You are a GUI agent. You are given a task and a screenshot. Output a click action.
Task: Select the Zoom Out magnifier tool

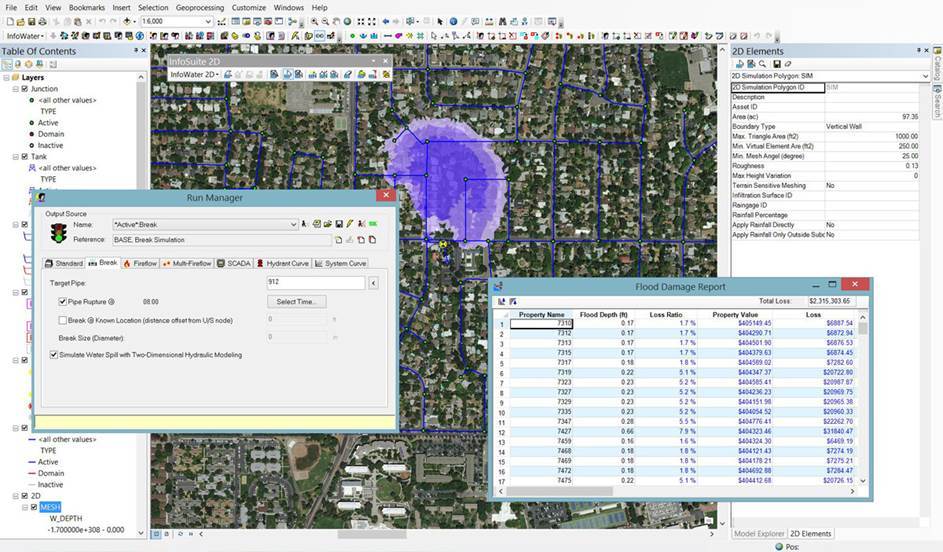click(325, 22)
